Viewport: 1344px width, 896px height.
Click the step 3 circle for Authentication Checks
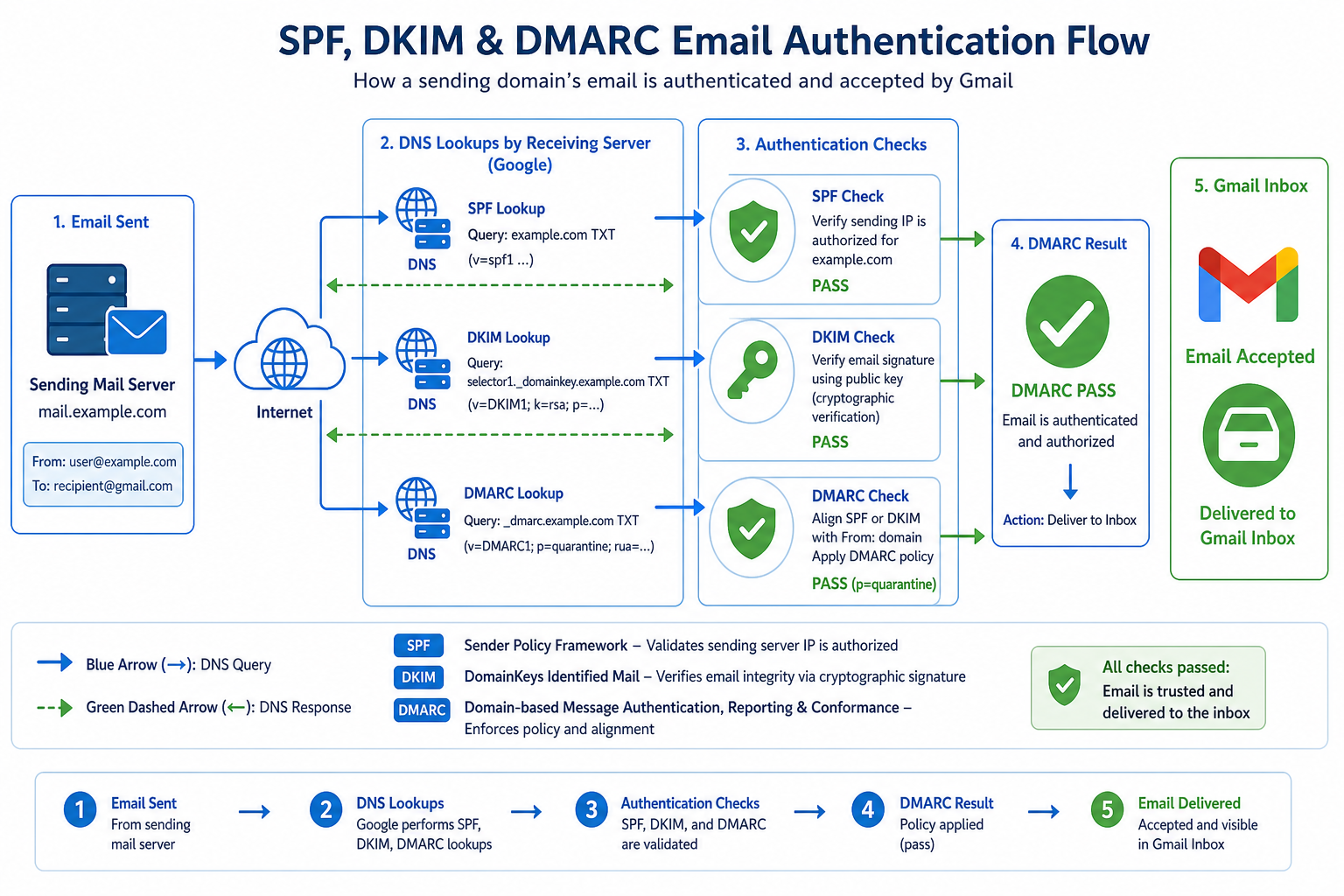[x=591, y=809]
